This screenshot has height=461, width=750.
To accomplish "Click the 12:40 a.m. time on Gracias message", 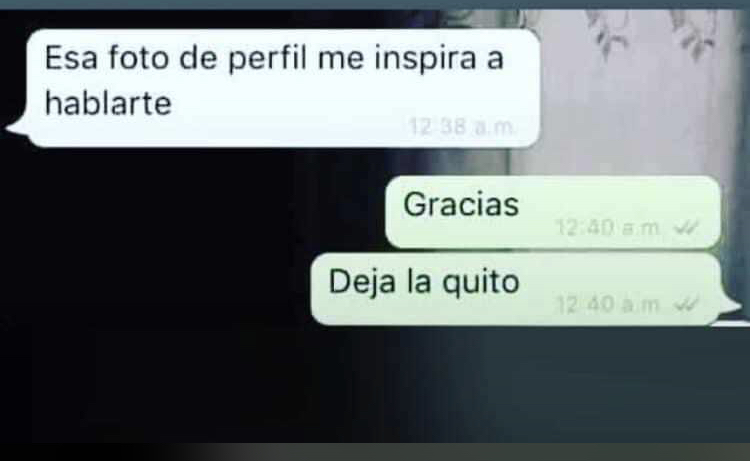I will point(608,228).
